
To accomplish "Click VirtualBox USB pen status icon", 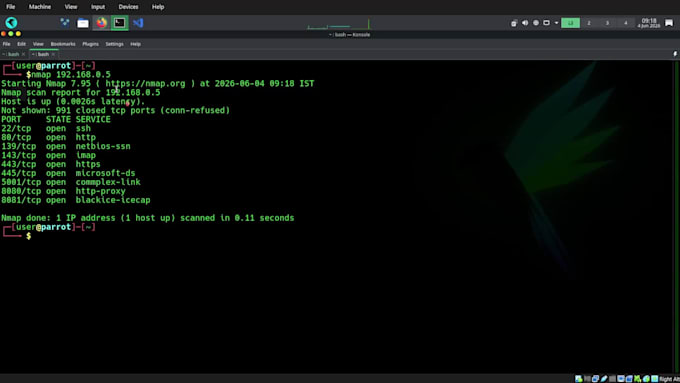I will [604, 379].
